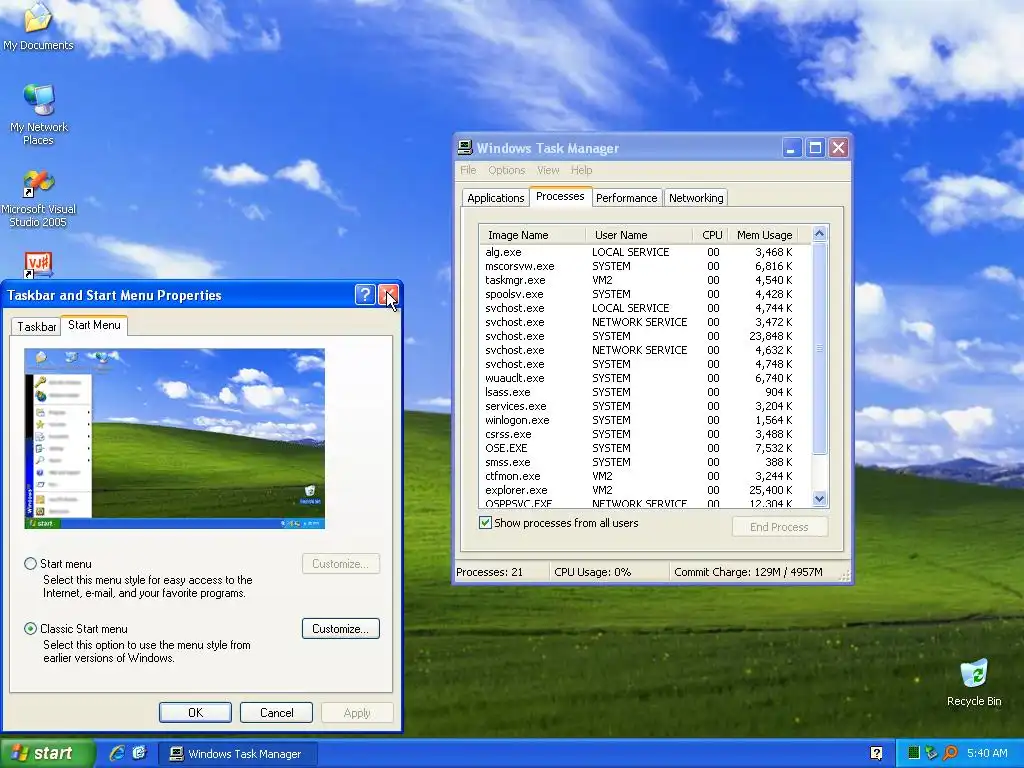The image size is (1024, 768).
Task: Select the lsass.exe process row
Action: pos(645,392)
